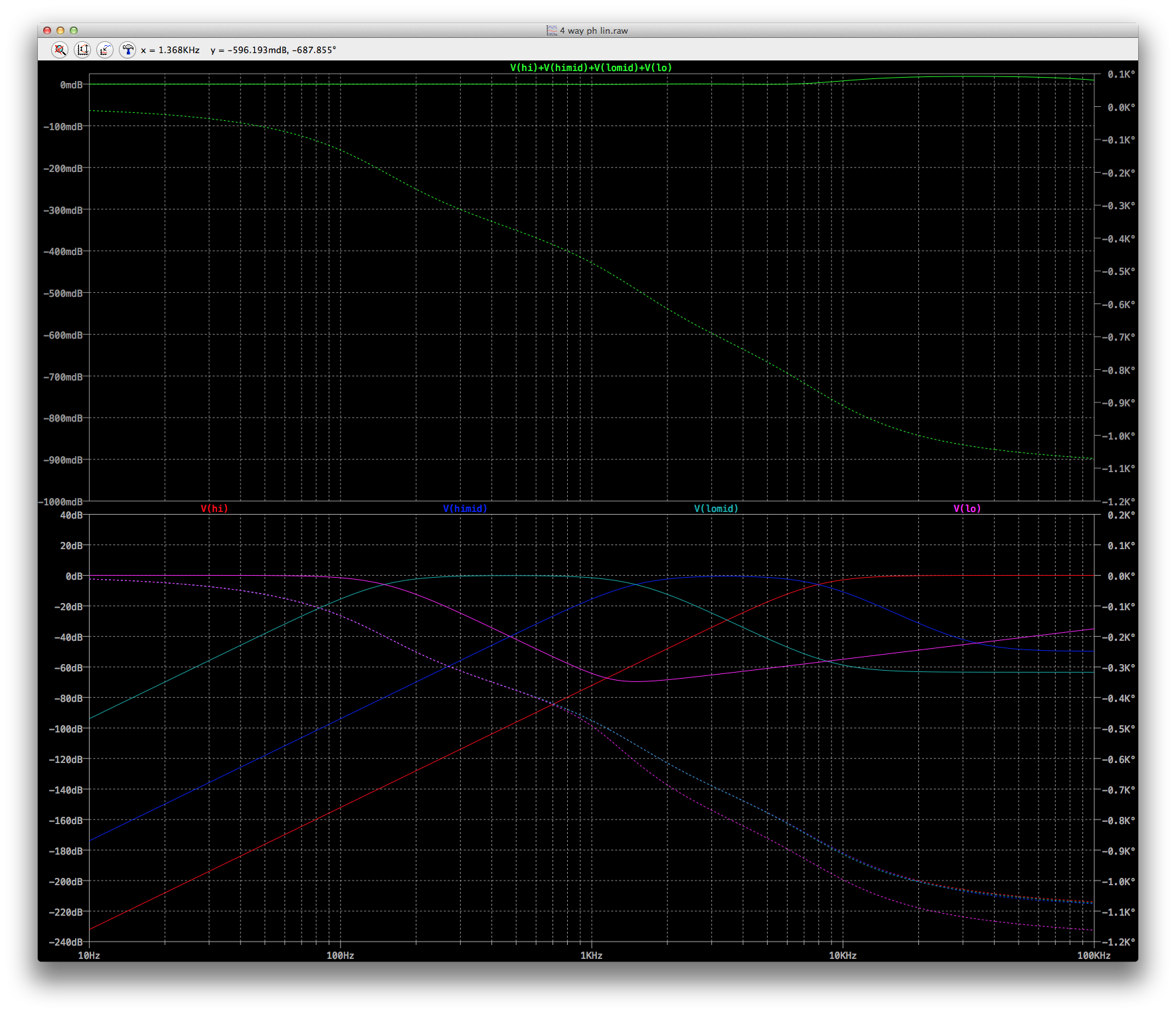Click the -1000mdB left axis label
The width and height of the screenshot is (1176, 1014).
(x=61, y=502)
